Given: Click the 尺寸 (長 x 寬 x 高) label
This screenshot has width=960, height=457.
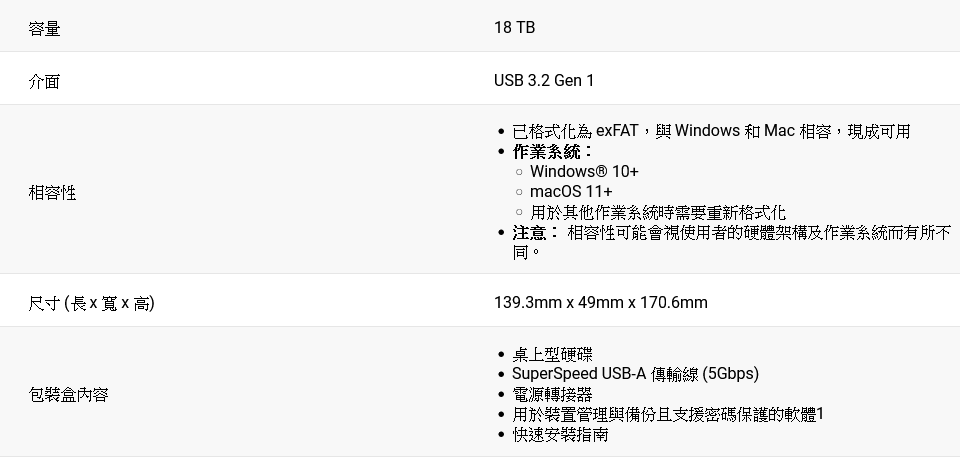Looking at the screenshot, I should click(91, 302).
